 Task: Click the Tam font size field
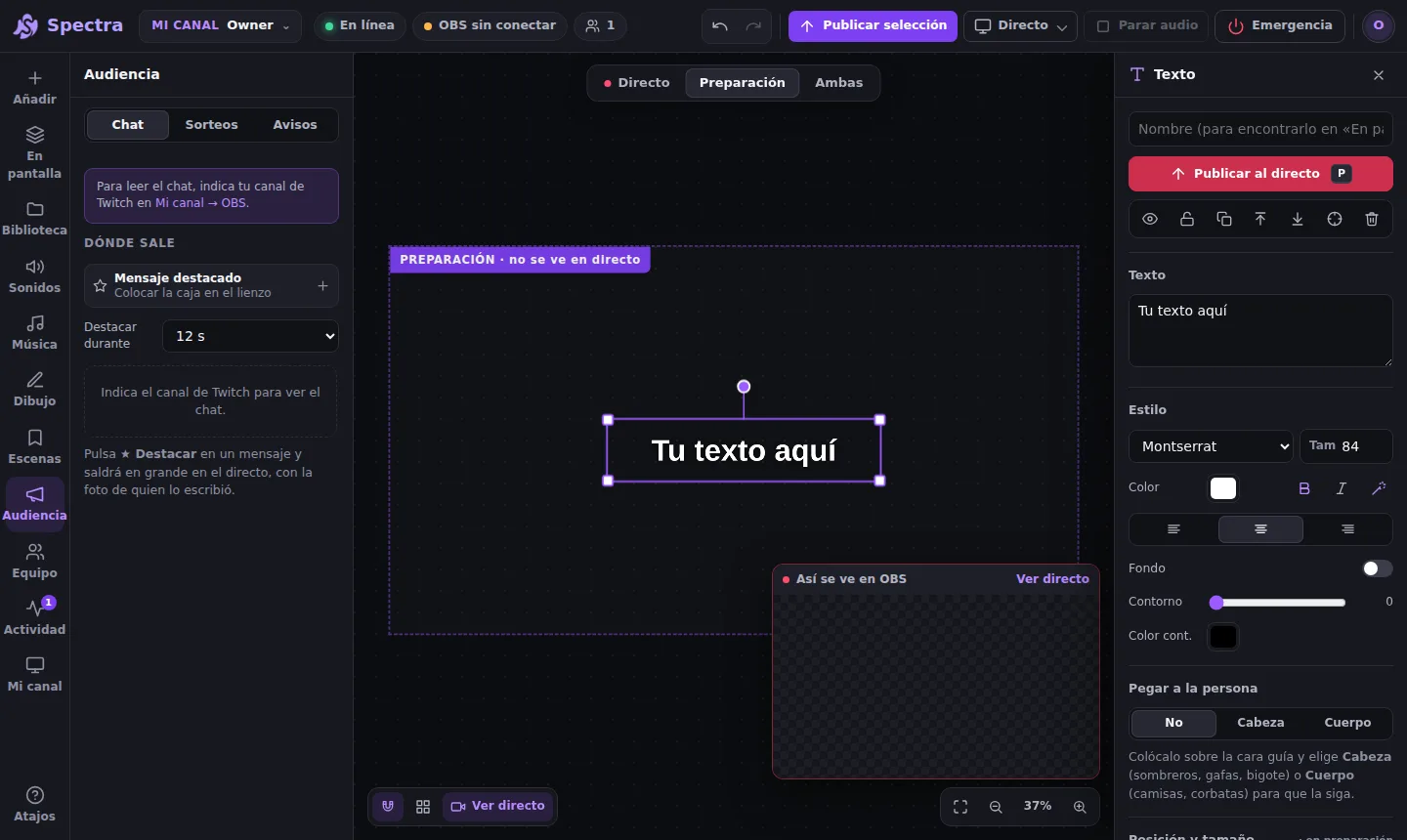(x=1345, y=446)
